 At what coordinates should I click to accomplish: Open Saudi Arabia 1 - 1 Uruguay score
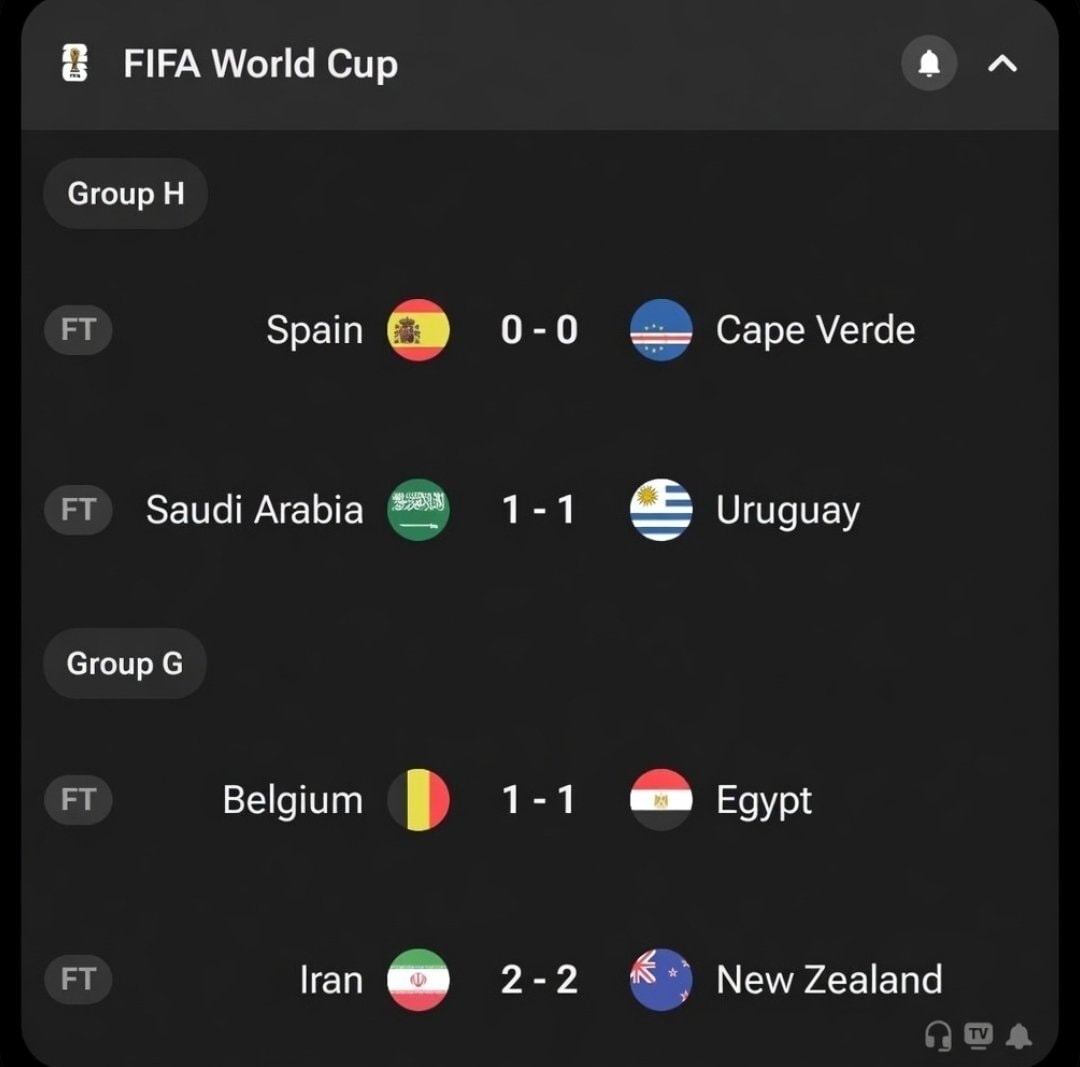tap(539, 510)
